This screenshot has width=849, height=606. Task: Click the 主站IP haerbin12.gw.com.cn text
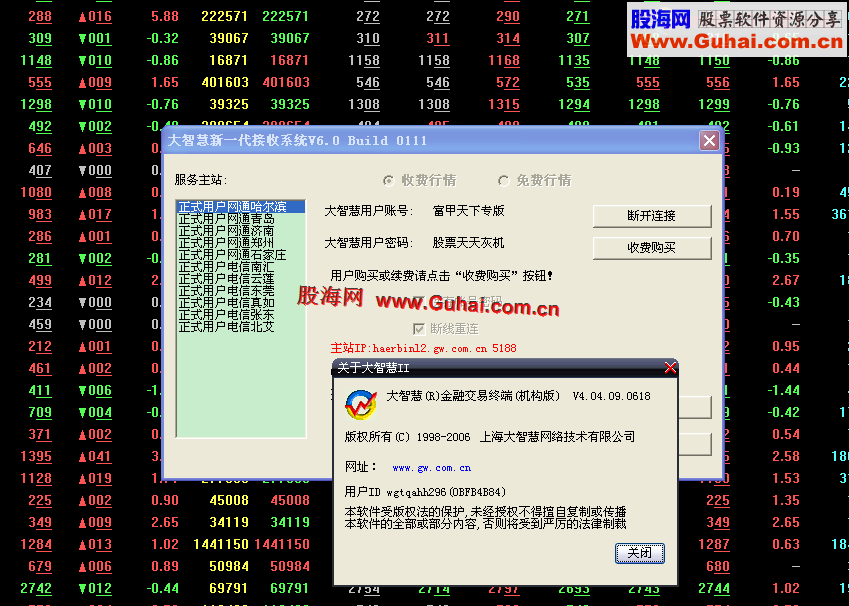point(423,348)
